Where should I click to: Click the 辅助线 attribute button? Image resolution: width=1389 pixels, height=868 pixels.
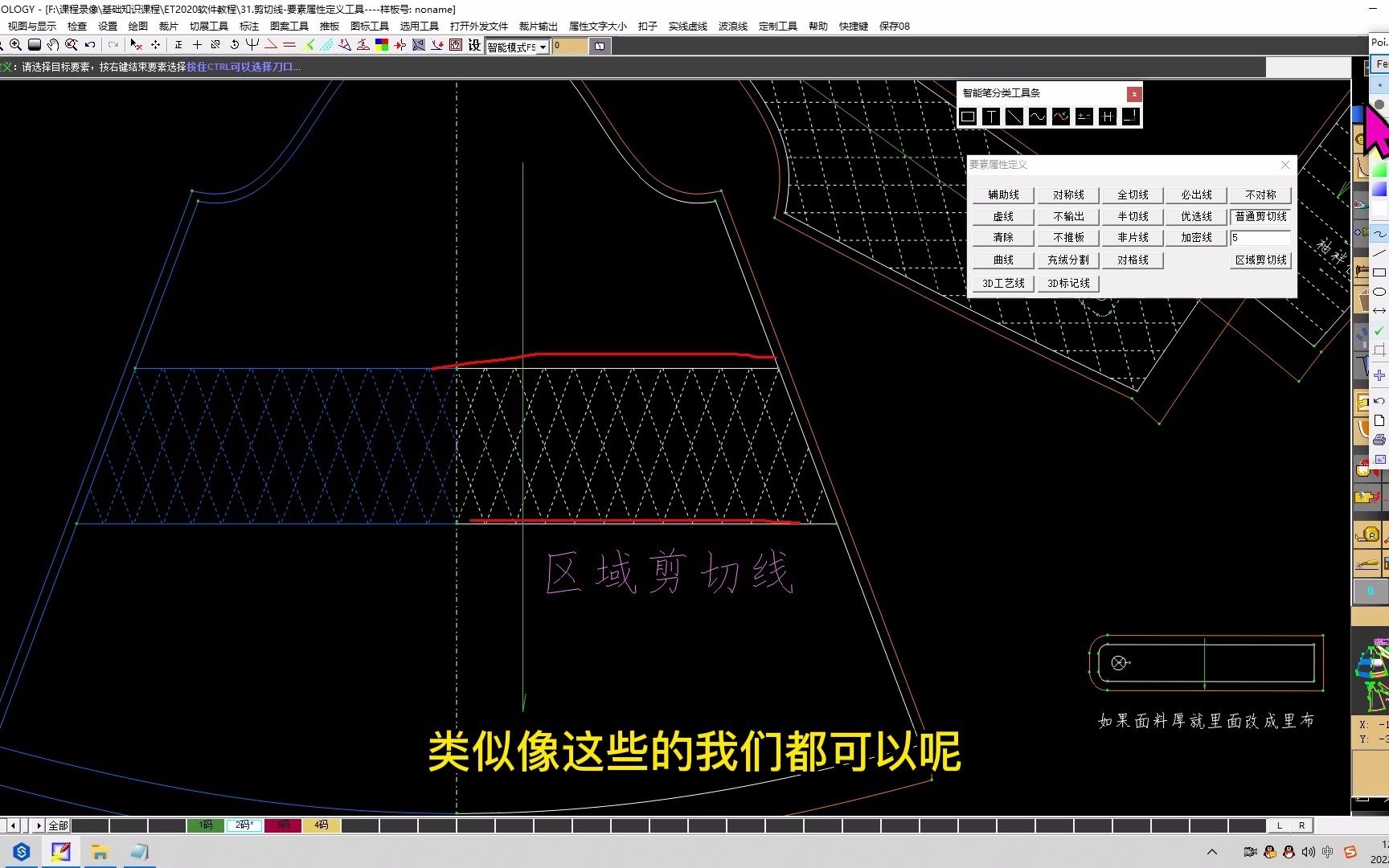coord(1003,195)
